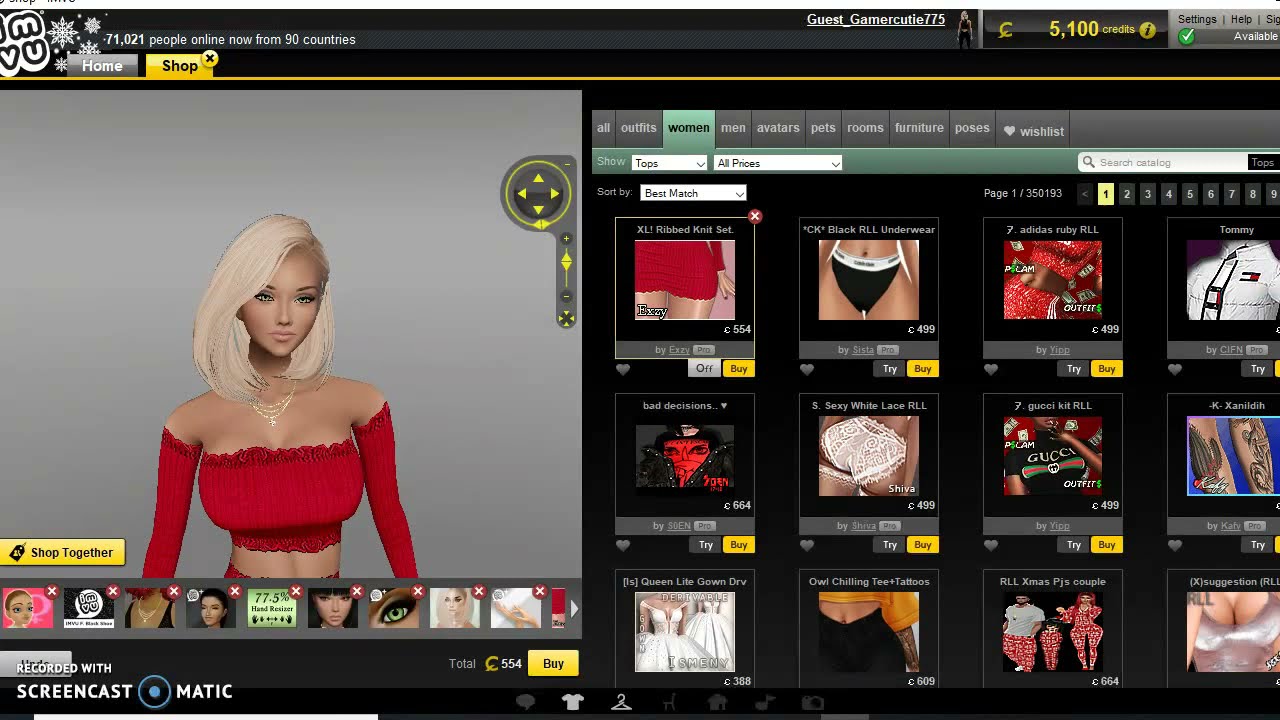1280x720 pixels.
Task: Remove the XL! Ribbed Knit Set try-on
Action: [x=755, y=217]
